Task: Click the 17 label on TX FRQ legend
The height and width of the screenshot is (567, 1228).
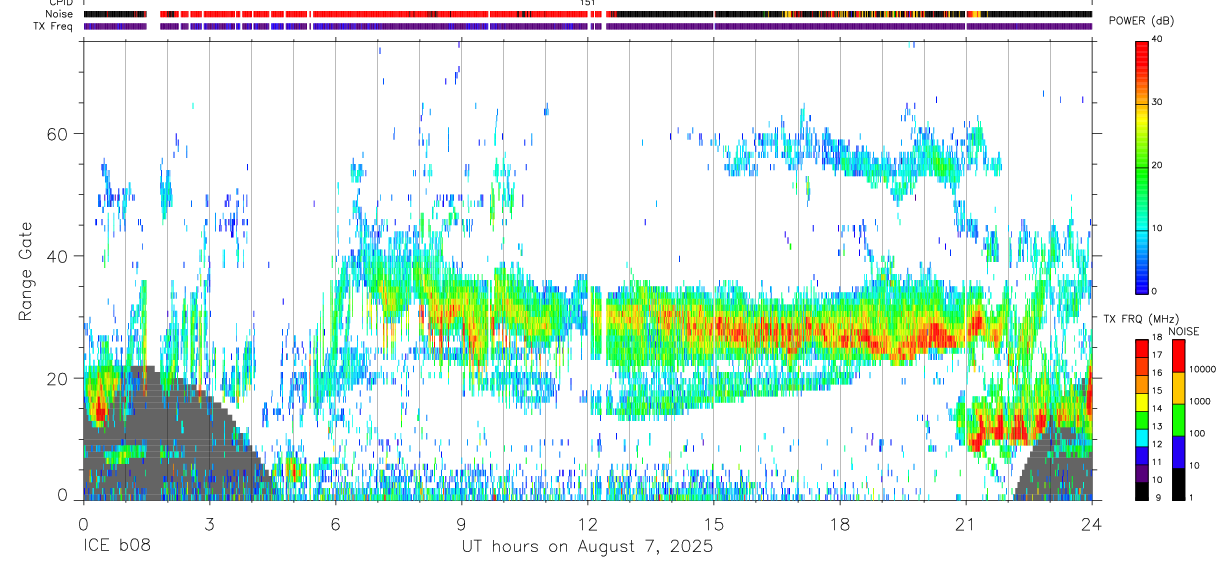Action: (1157, 355)
